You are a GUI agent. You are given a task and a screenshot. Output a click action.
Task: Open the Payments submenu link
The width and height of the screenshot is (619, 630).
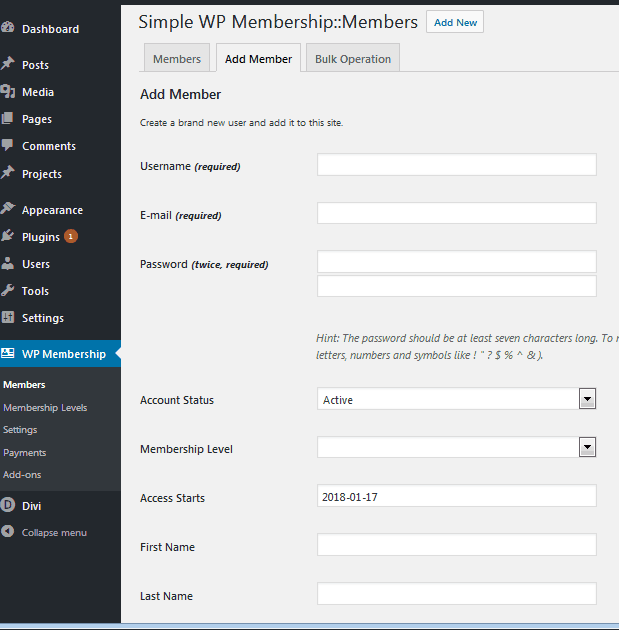(x=25, y=452)
